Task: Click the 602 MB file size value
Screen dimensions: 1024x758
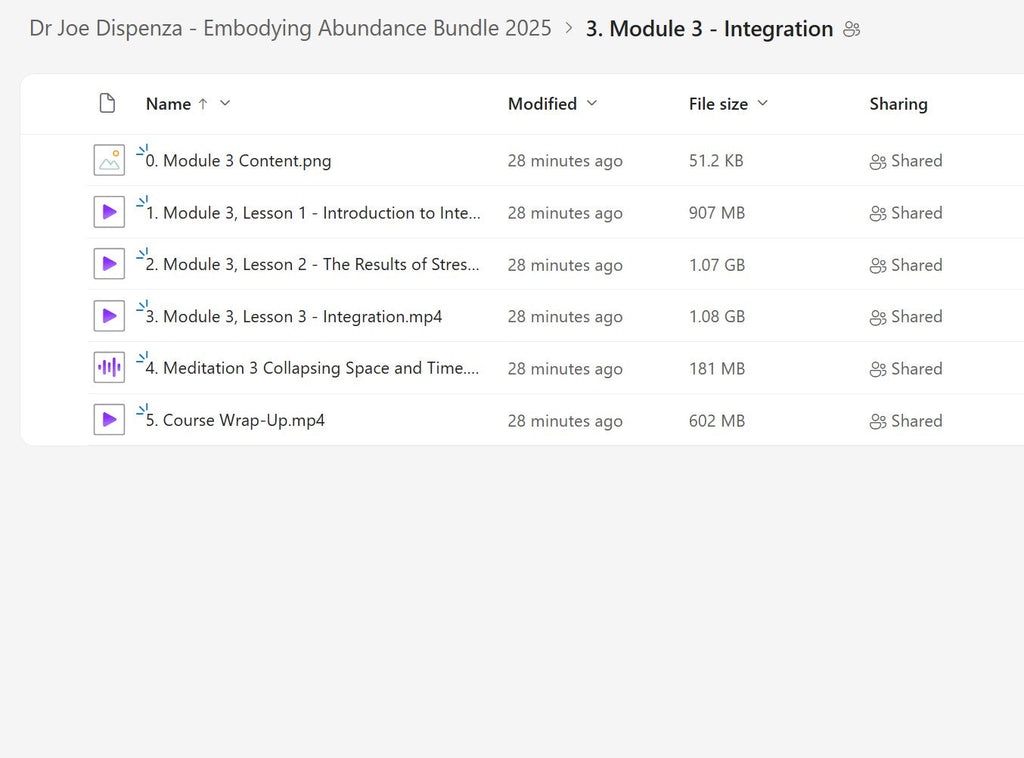Action: tap(716, 421)
